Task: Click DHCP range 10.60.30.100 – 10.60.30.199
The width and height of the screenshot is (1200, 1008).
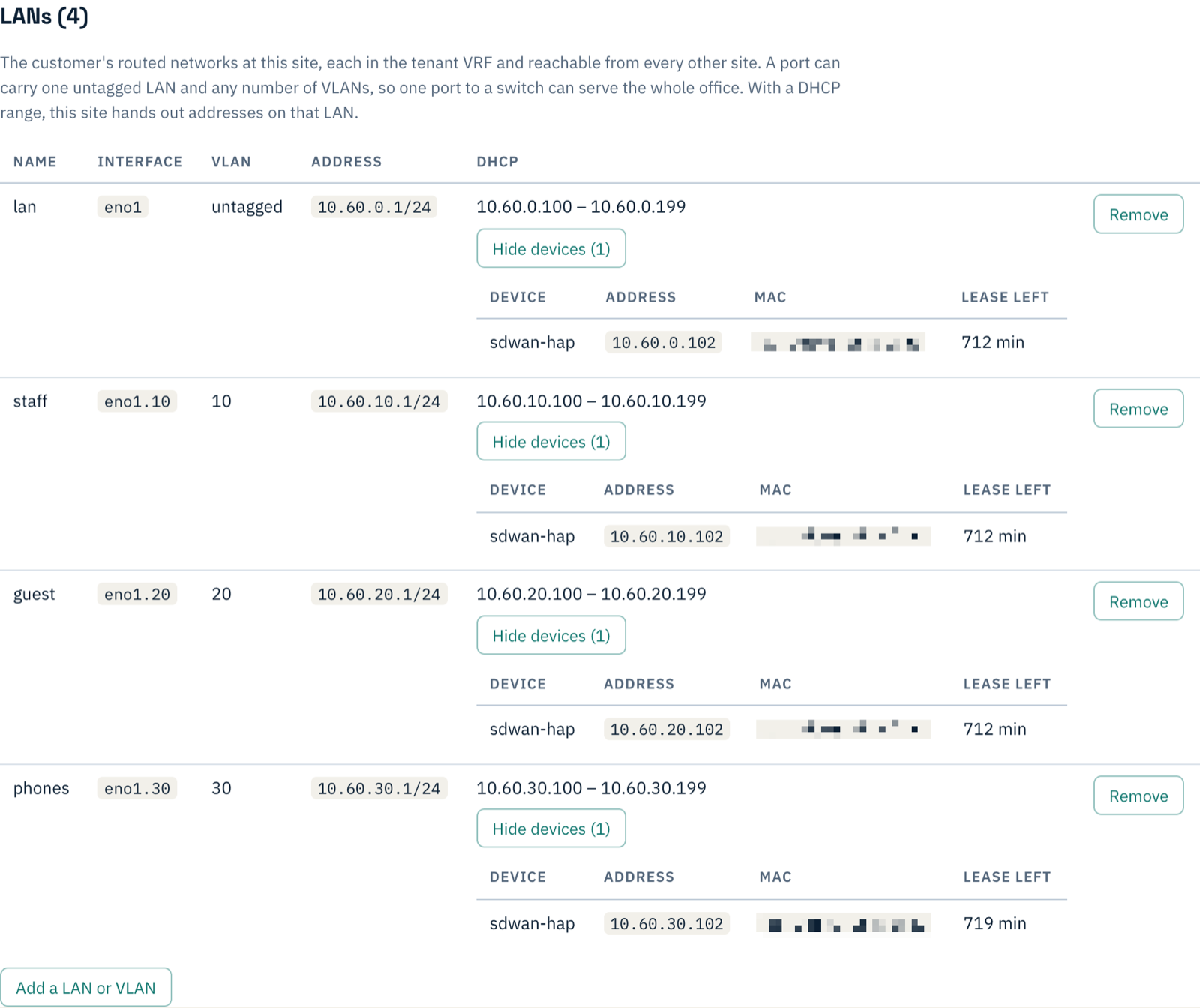Action: (591, 787)
